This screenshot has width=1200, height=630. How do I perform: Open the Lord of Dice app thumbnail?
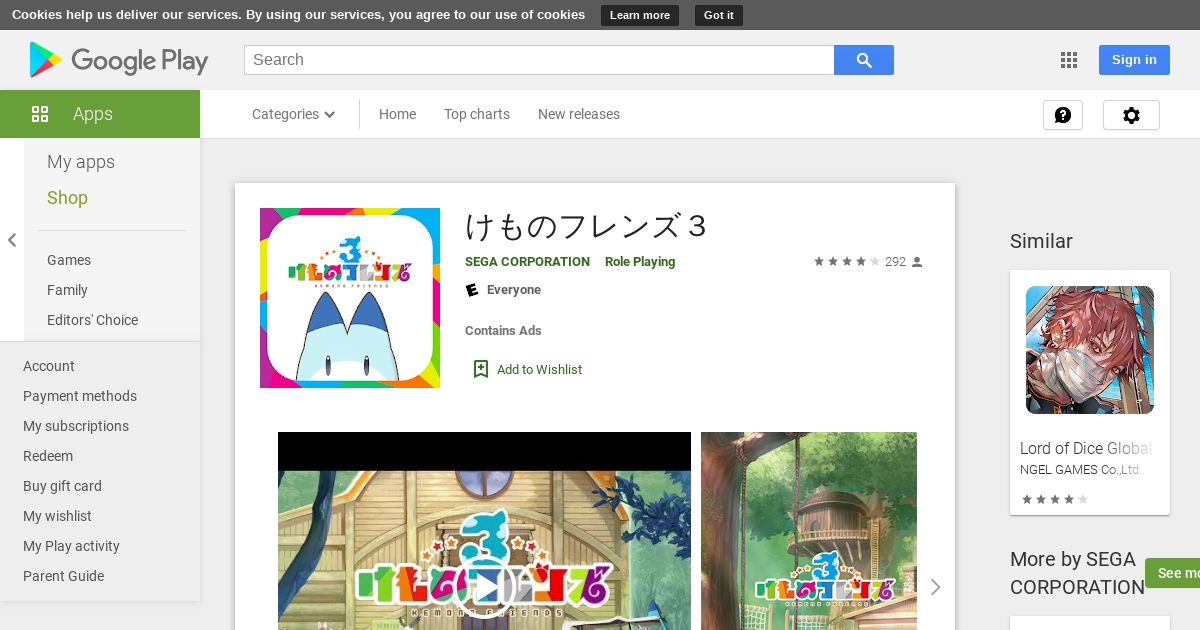1090,350
